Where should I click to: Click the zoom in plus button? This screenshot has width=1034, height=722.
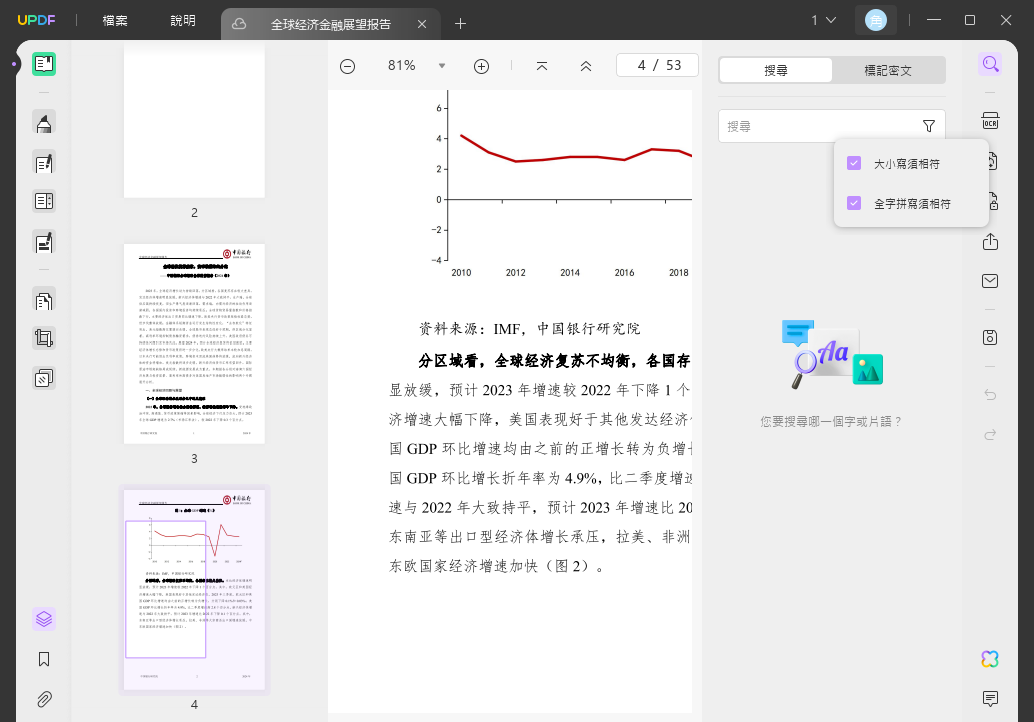tap(481, 66)
